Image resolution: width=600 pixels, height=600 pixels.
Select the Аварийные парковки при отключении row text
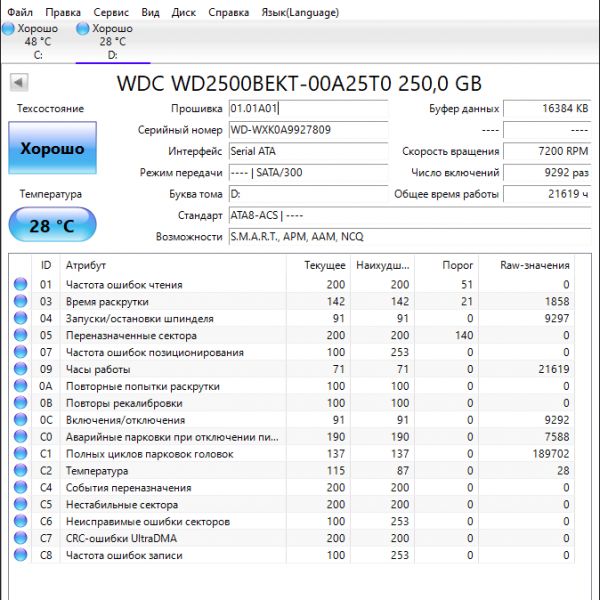click(x=172, y=437)
